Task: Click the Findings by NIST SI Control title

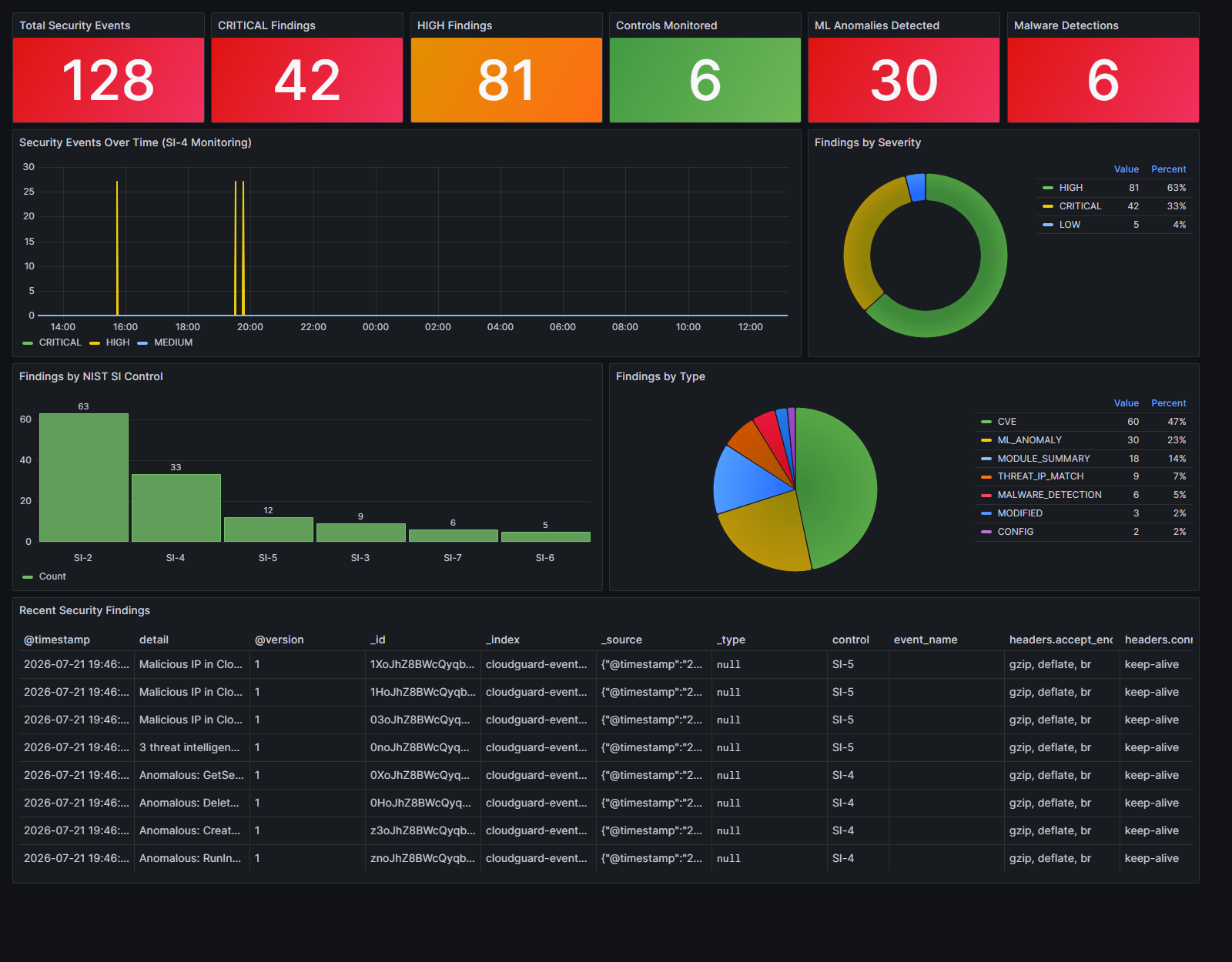Action: 91,376
